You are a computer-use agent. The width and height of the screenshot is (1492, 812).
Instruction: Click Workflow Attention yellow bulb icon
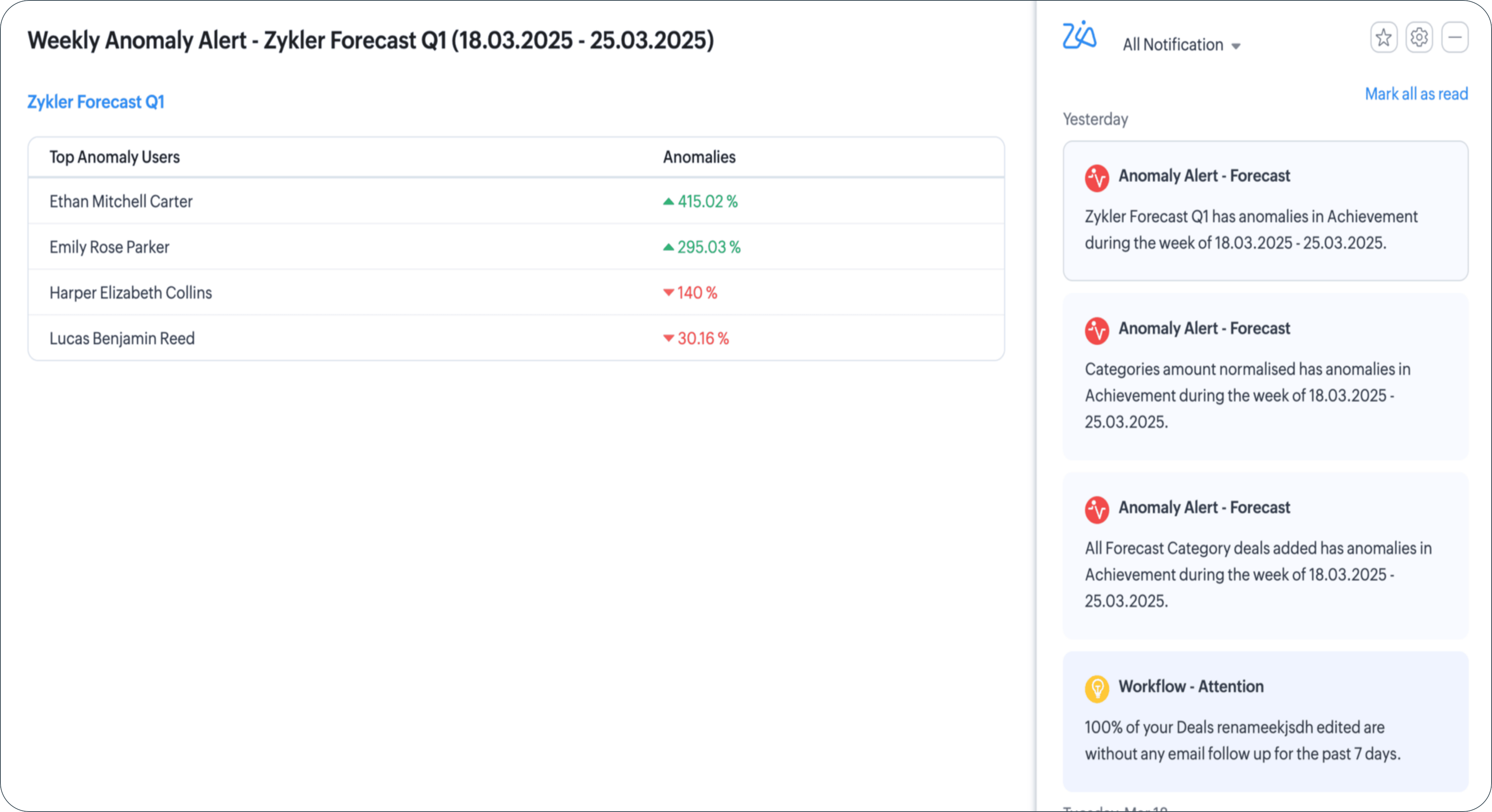(x=1097, y=688)
